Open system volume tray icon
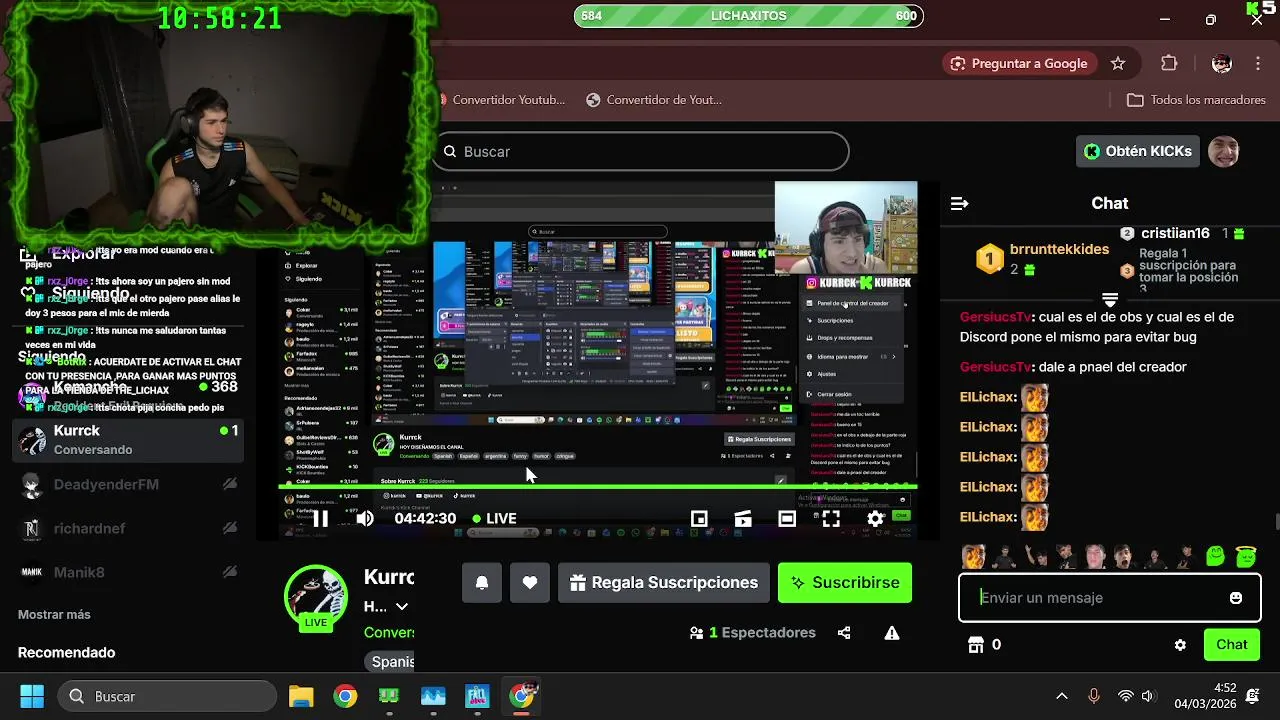Image resolution: width=1280 pixels, height=720 pixels. (x=1147, y=696)
